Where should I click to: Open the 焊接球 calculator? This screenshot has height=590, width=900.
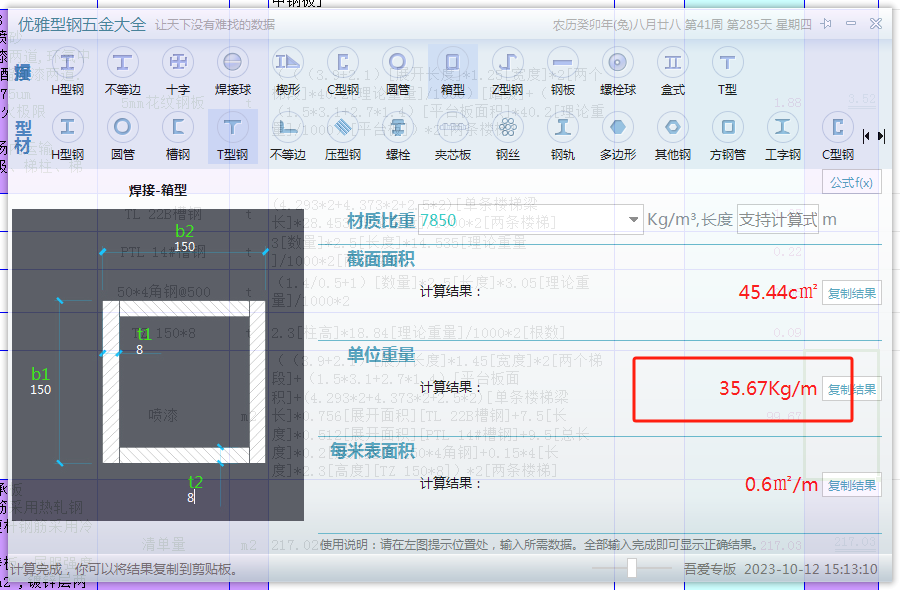(x=232, y=72)
